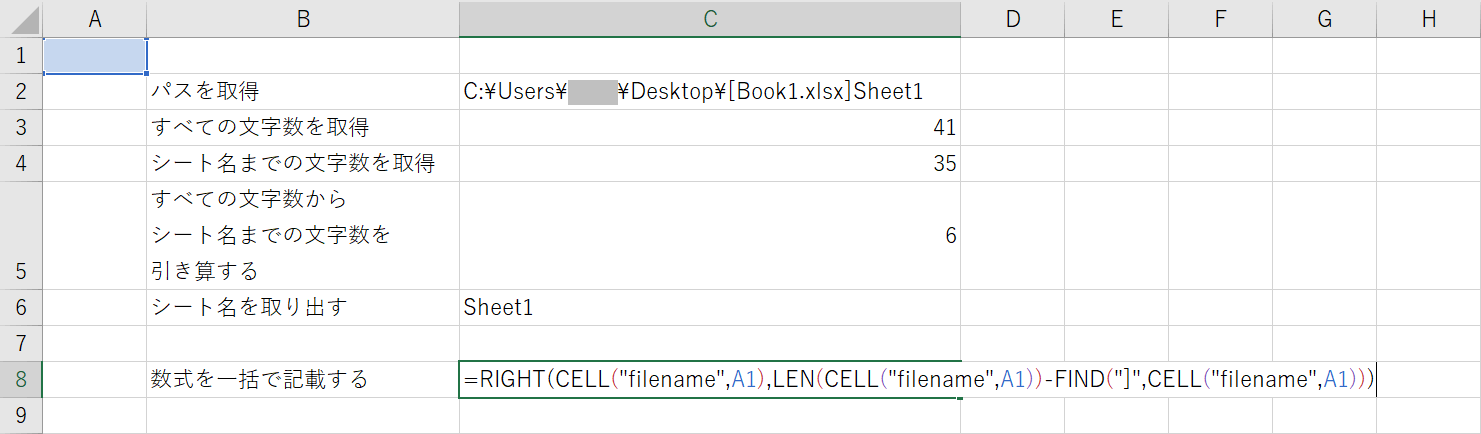Screen dimensions: 1481x434
Task: Click row 2 header
Action: tap(21, 91)
